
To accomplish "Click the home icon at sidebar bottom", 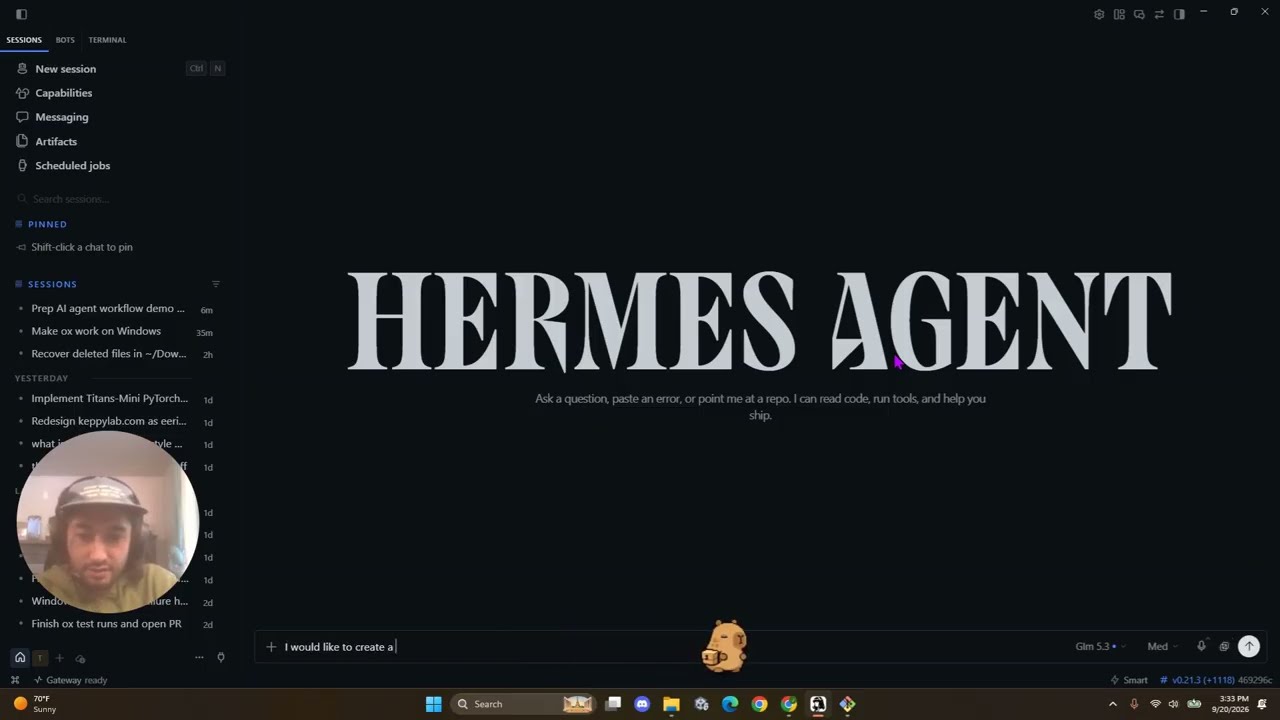I will point(20,658).
